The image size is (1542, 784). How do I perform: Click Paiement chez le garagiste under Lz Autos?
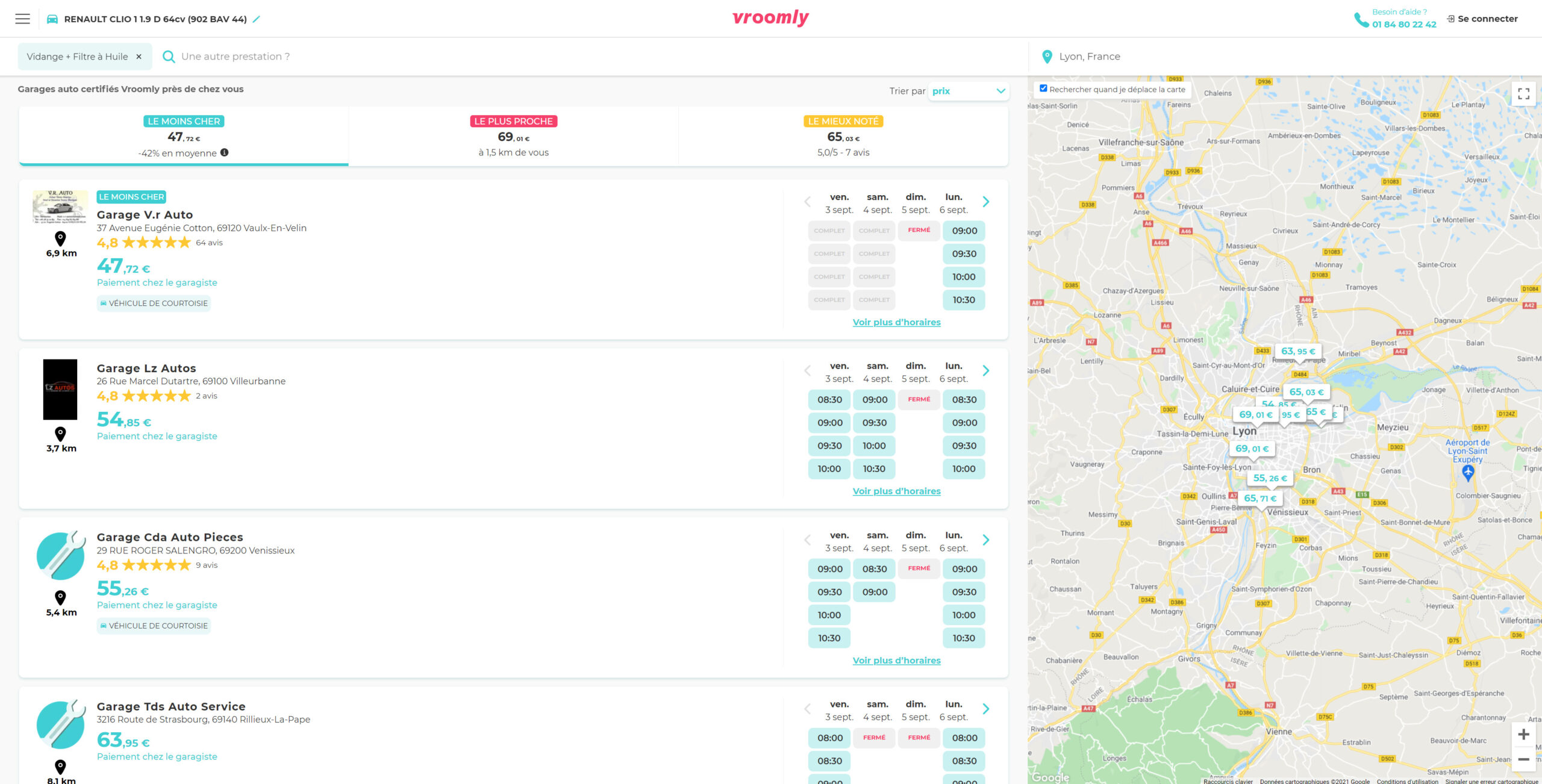pos(157,436)
